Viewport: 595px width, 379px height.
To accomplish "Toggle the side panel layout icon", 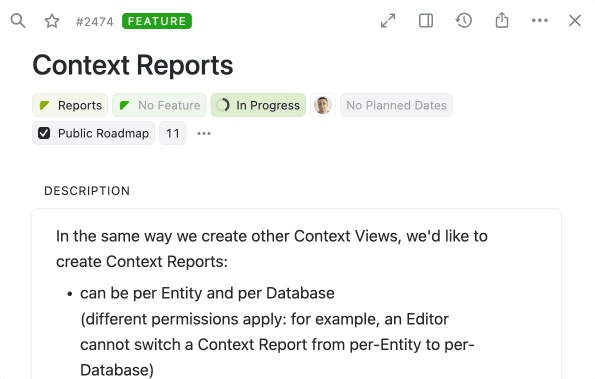I will pyautogui.click(x=426, y=20).
